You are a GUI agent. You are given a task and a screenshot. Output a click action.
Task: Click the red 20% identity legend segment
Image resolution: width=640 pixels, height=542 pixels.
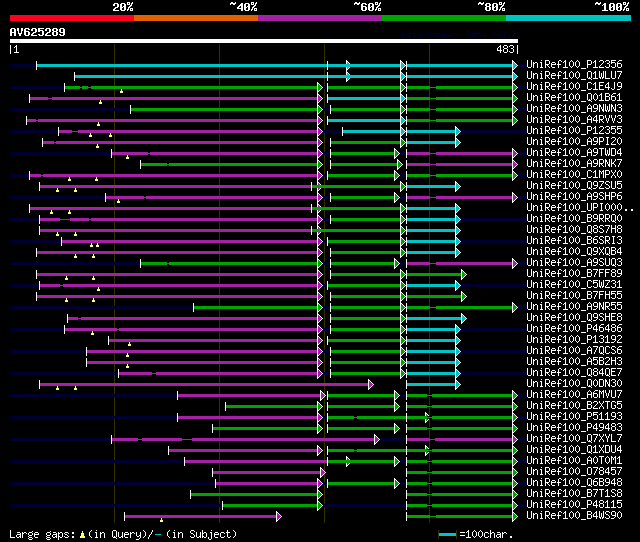click(72, 18)
